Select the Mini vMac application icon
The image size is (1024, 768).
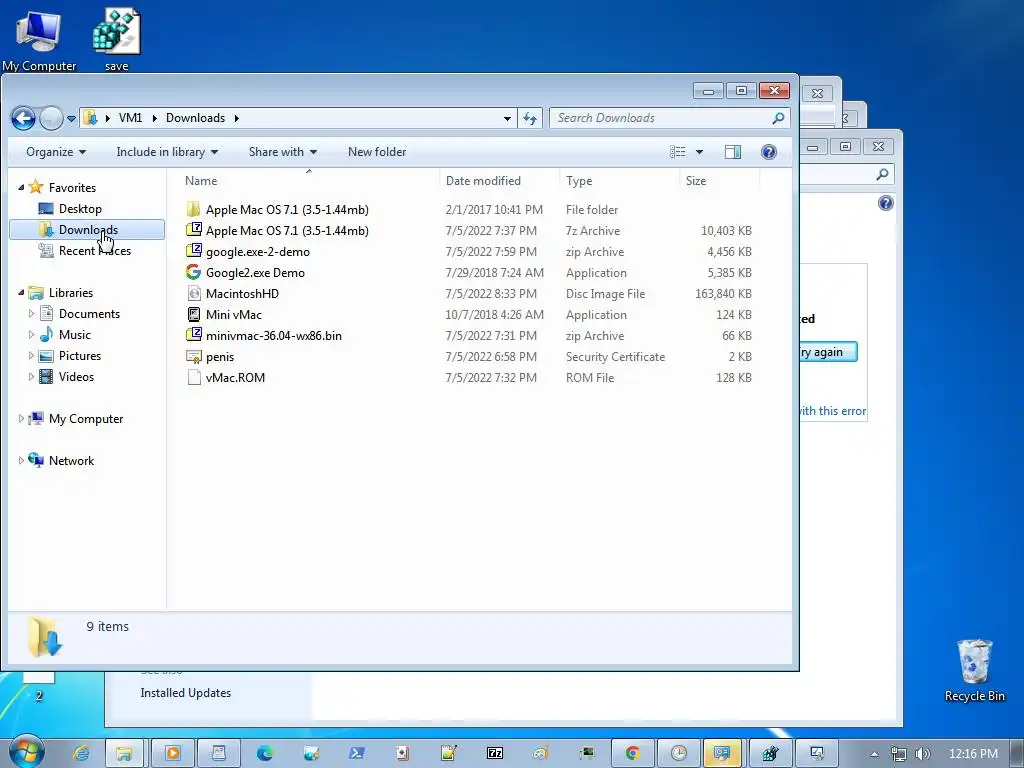point(193,314)
